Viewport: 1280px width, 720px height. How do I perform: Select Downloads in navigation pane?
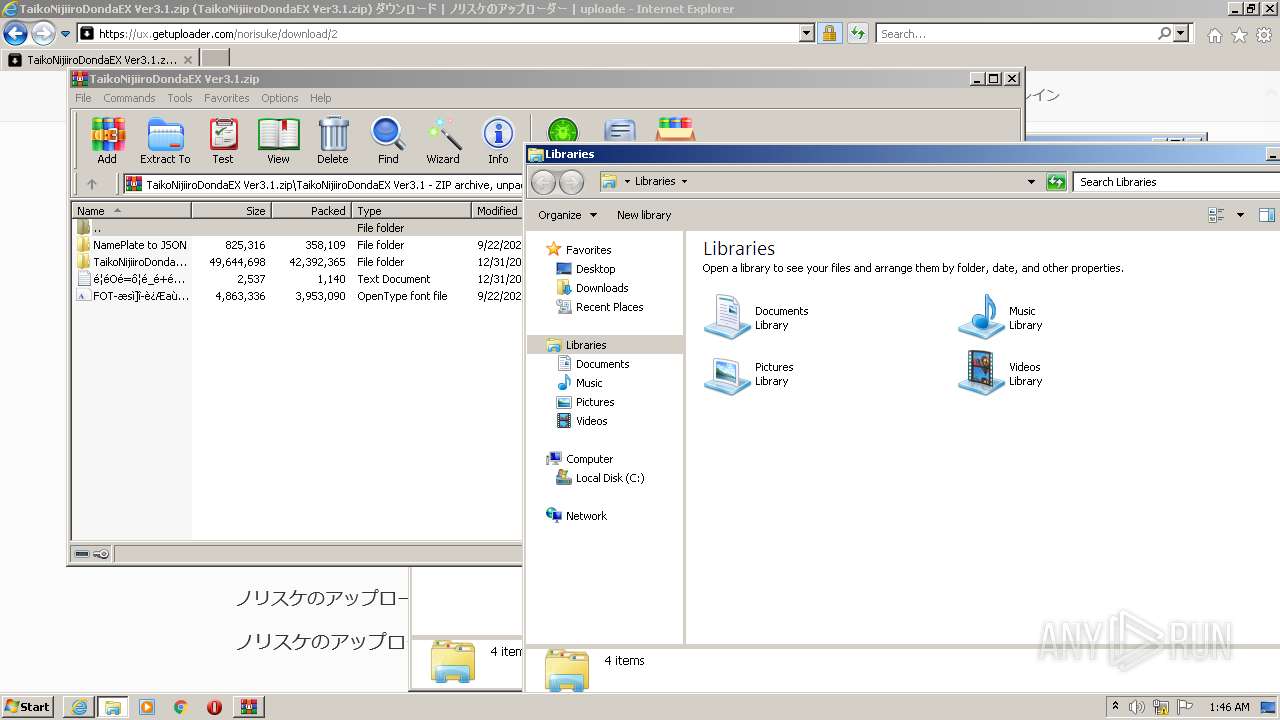tap(601, 288)
